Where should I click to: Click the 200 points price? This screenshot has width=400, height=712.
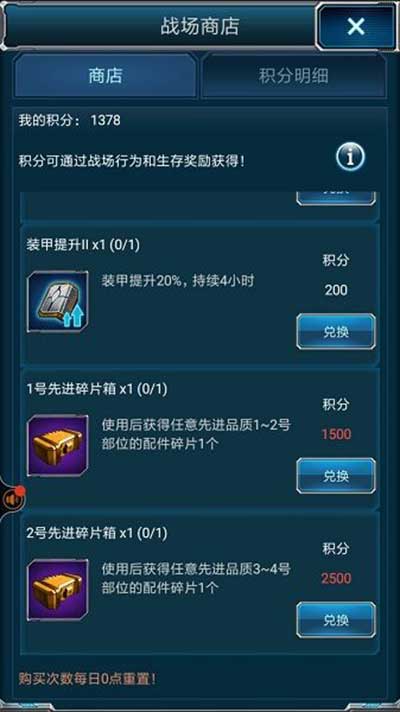(336, 290)
